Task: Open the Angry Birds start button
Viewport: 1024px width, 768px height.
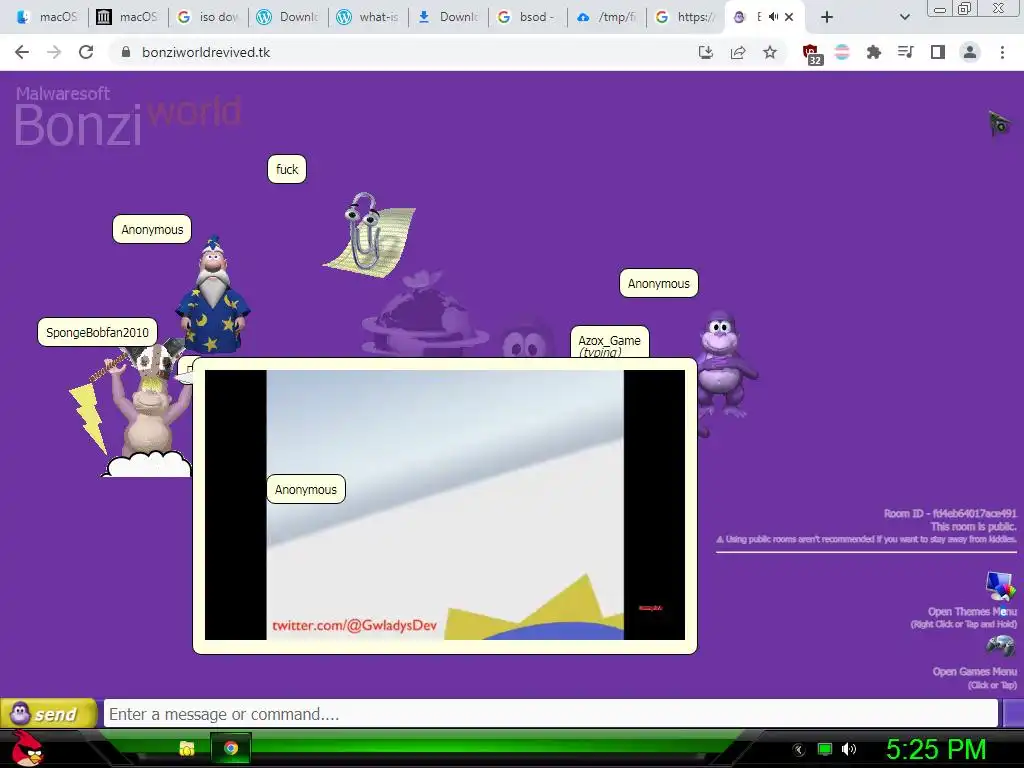Action: pyautogui.click(x=27, y=748)
